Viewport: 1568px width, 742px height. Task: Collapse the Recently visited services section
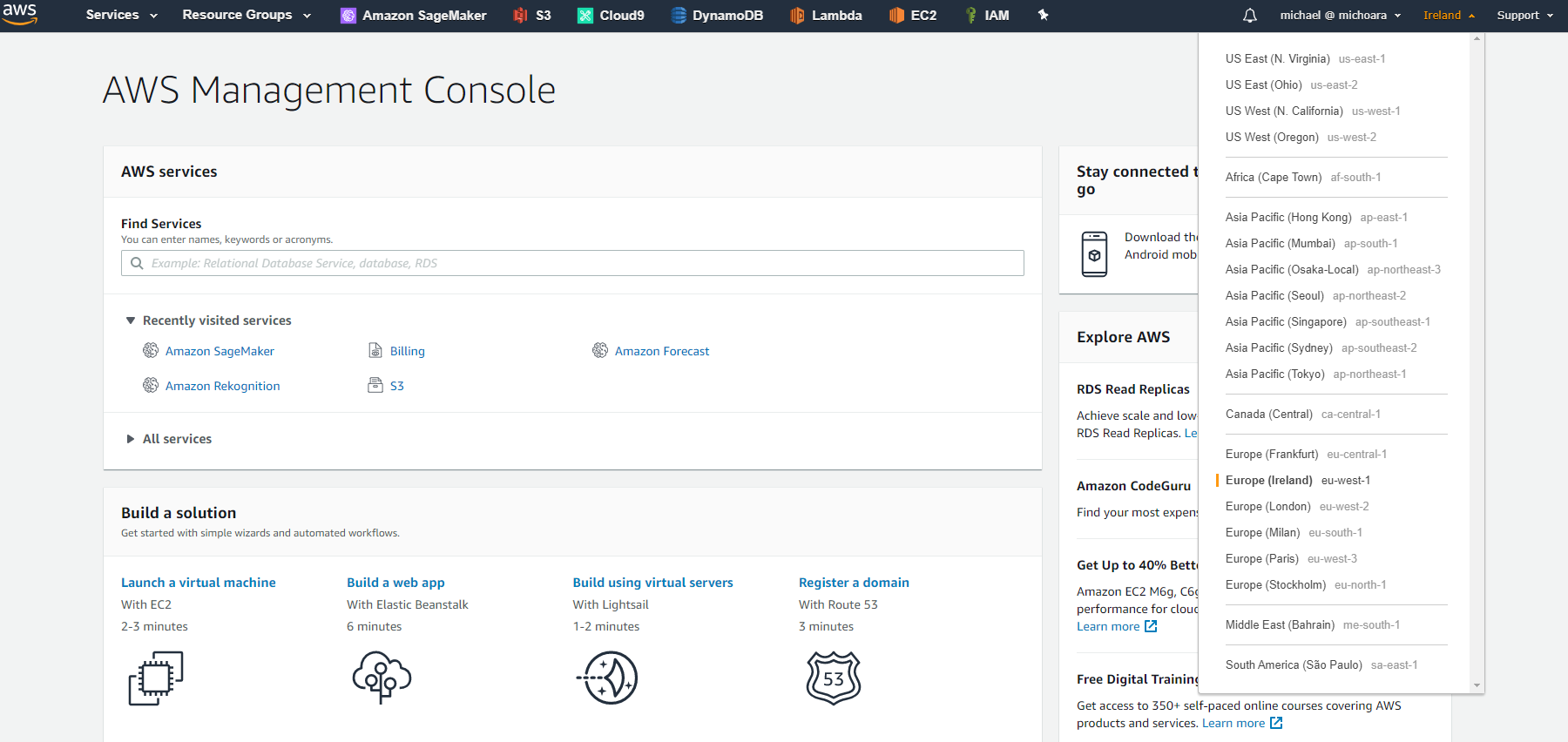pos(131,320)
